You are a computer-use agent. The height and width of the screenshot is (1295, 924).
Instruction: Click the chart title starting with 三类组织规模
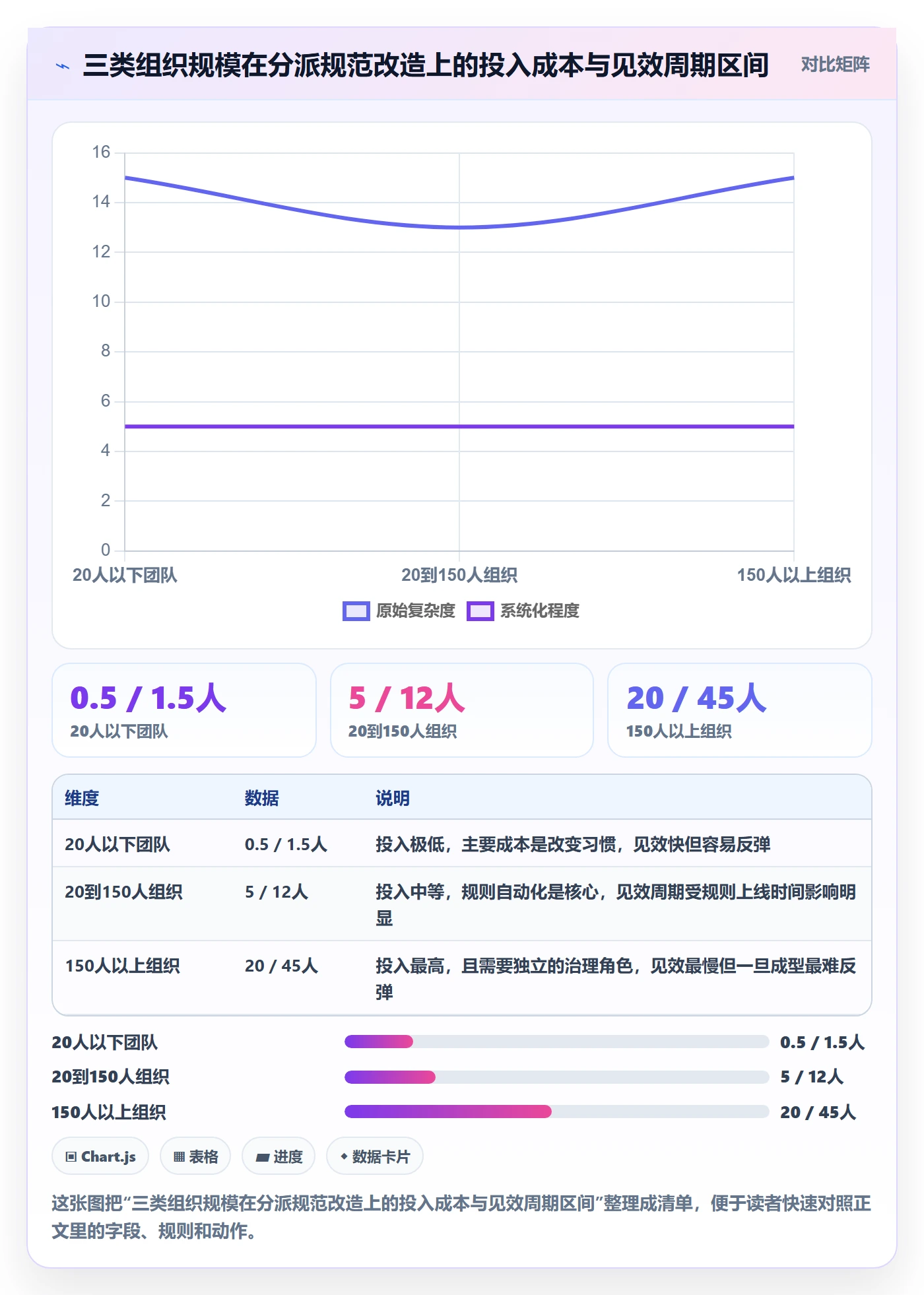(x=426, y=65)
